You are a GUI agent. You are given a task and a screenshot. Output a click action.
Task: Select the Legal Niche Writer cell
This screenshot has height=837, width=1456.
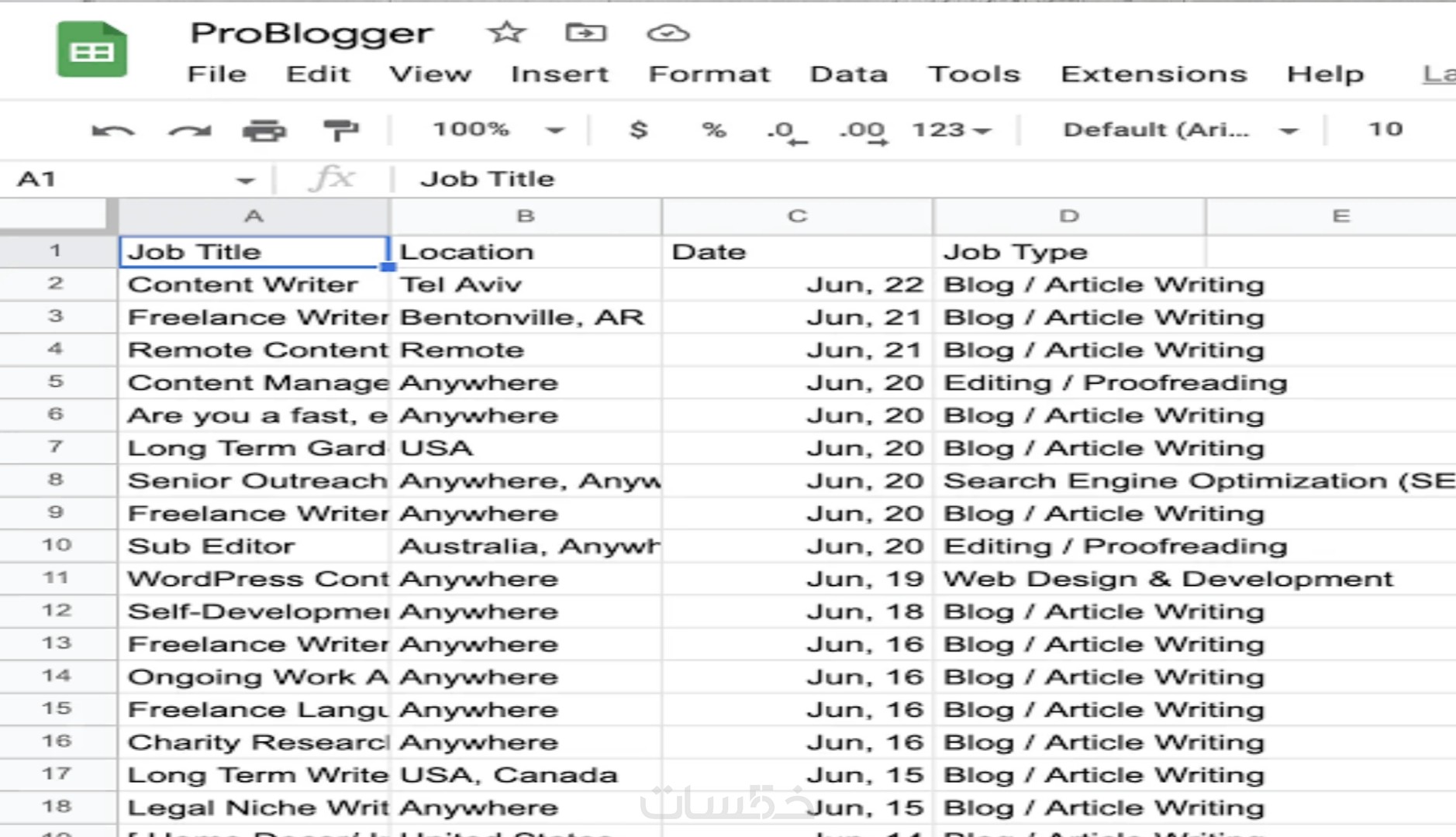pyautogui.click(x=254, y=808)
